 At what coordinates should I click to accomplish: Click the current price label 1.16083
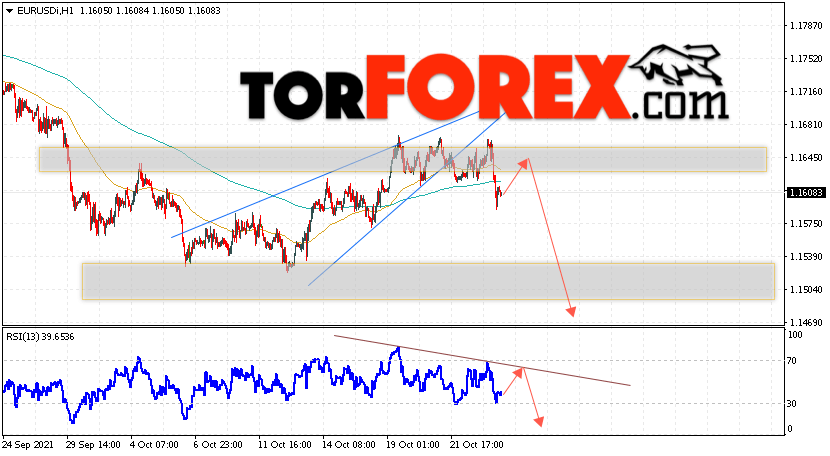pos(806,193)
